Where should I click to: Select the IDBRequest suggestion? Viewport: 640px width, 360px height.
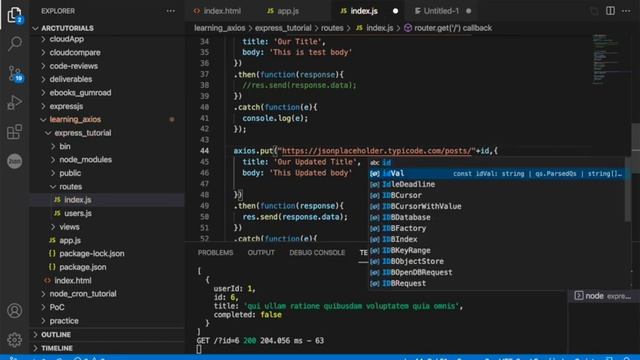point(496,284)
